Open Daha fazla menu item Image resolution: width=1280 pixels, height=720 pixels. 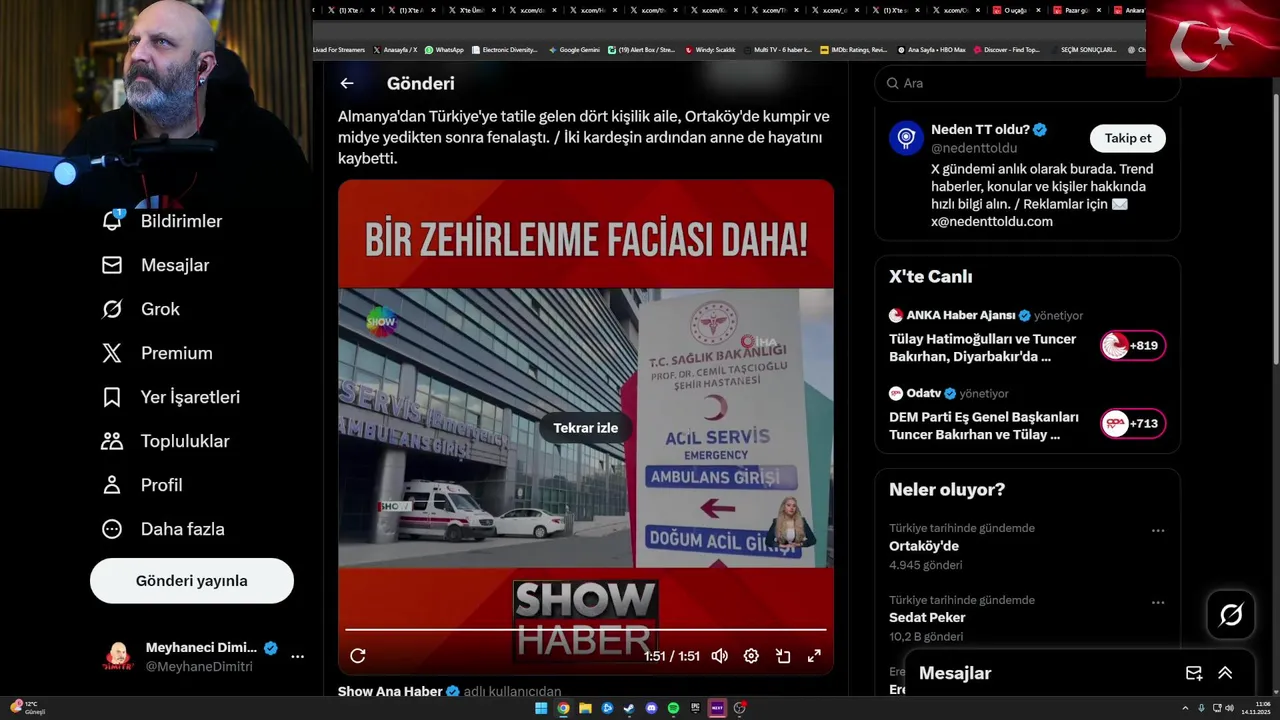162,529
